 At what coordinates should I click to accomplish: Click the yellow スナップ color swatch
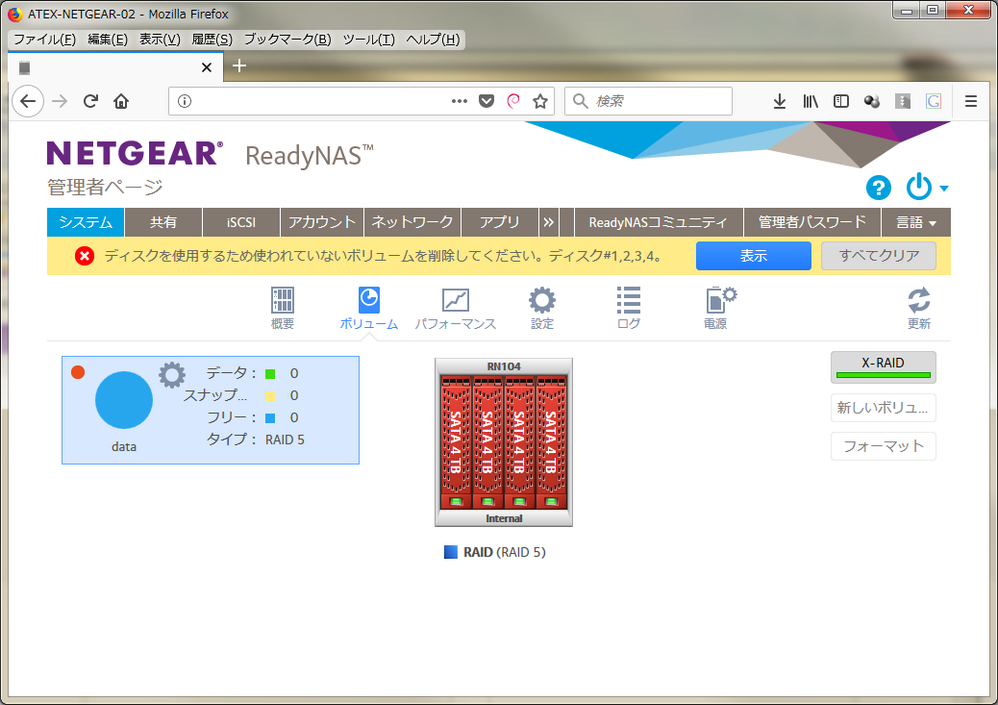click(270, 396)
